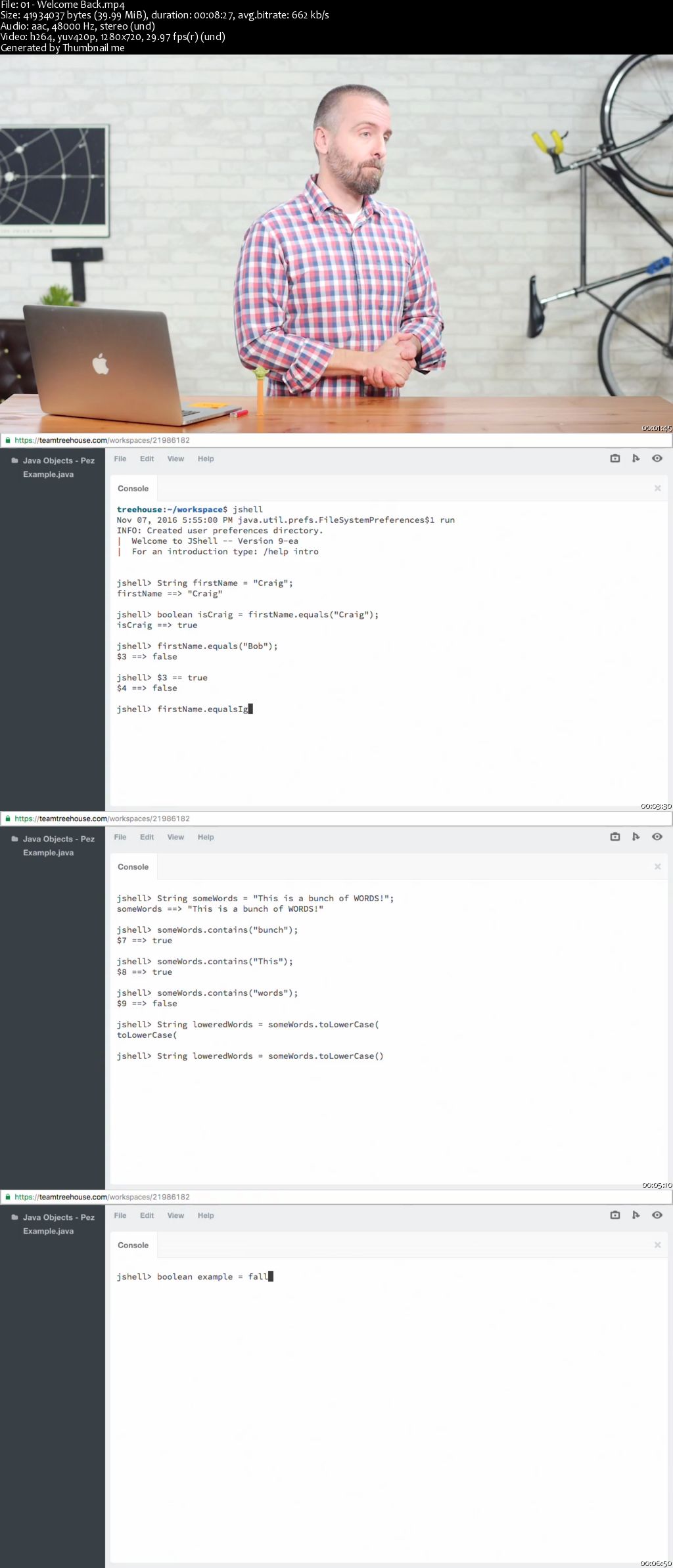Screen dimensions: 673x1568
Task: Click the fork workspace icon in the boolean example frame
Action: (636, 1215)
